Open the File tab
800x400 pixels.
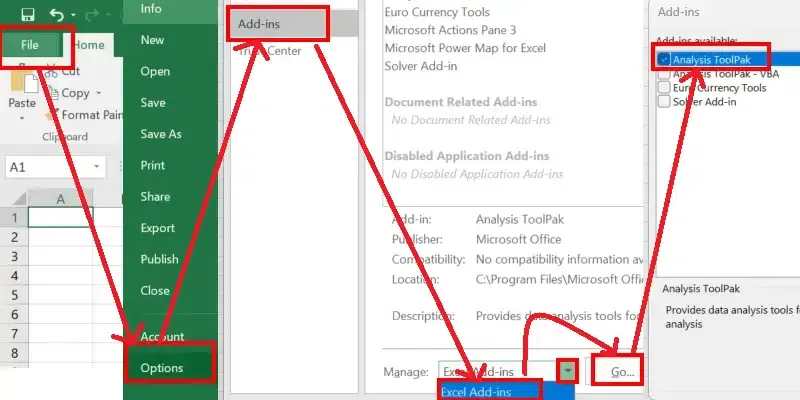pos(30,45)
